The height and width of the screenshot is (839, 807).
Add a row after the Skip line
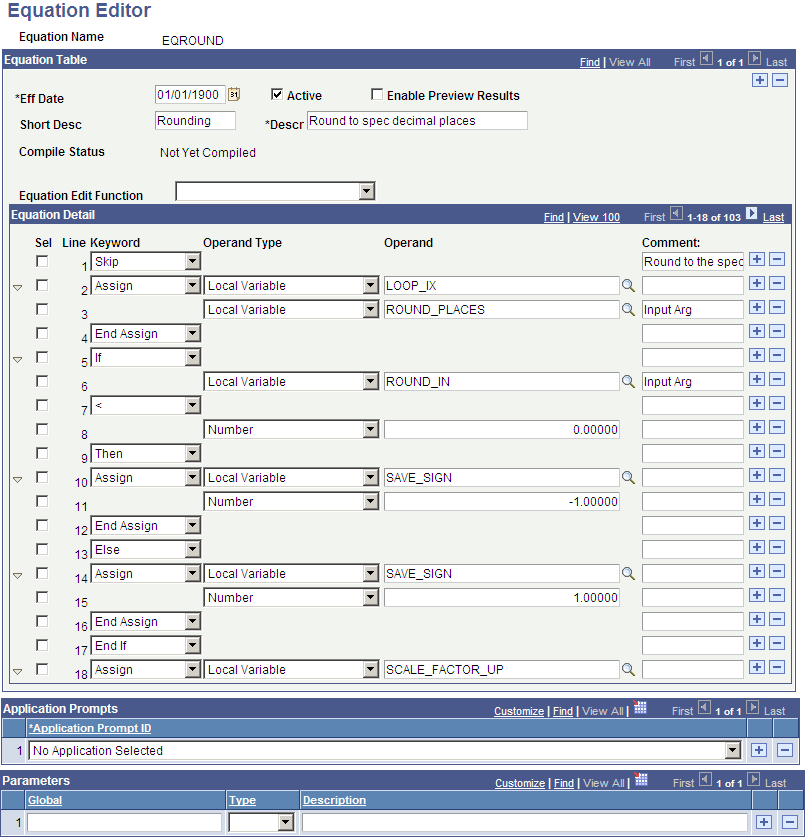(x=759, y=260)
